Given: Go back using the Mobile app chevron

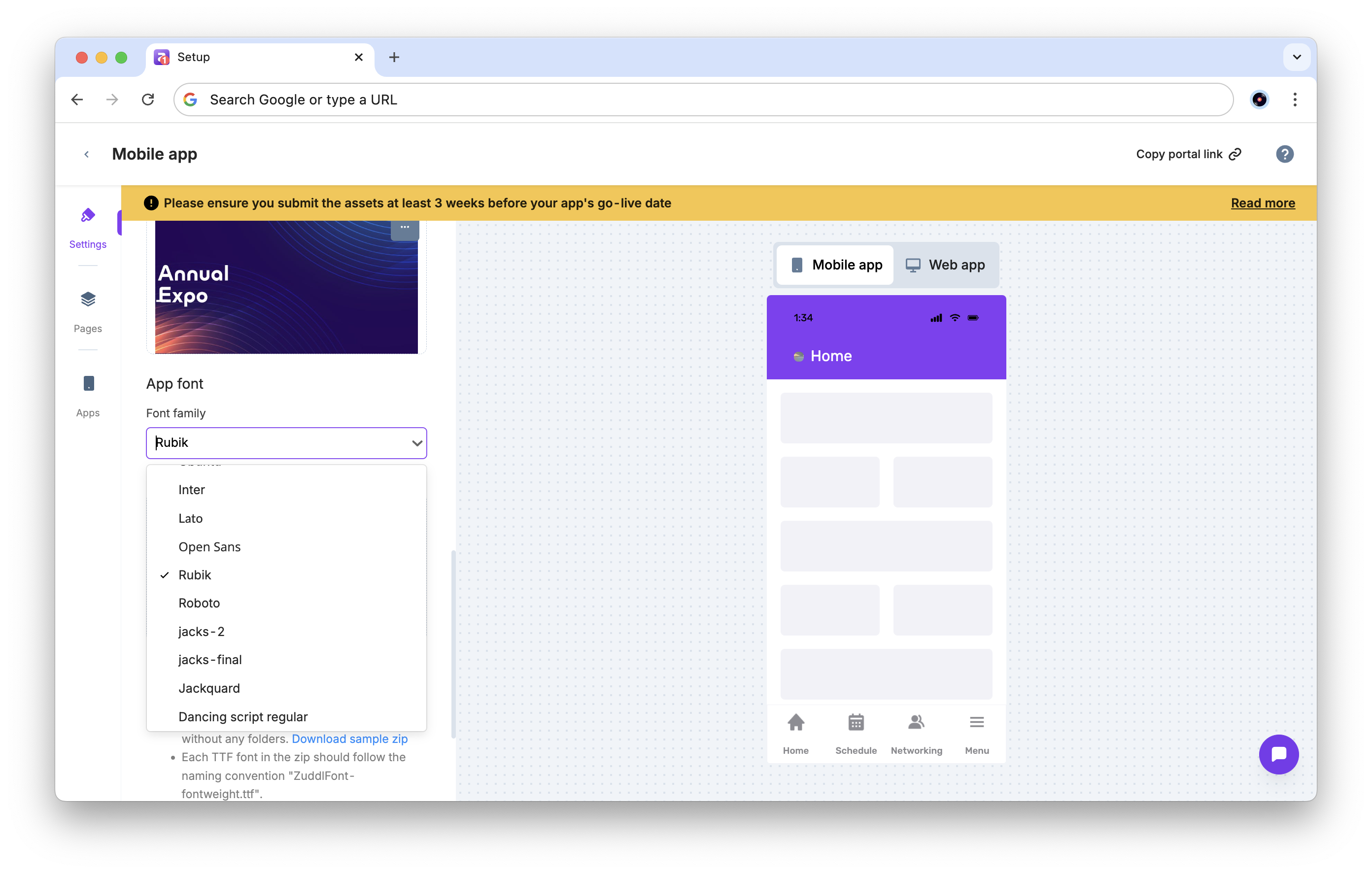Looking at the screenshot, I should [87, 154].
